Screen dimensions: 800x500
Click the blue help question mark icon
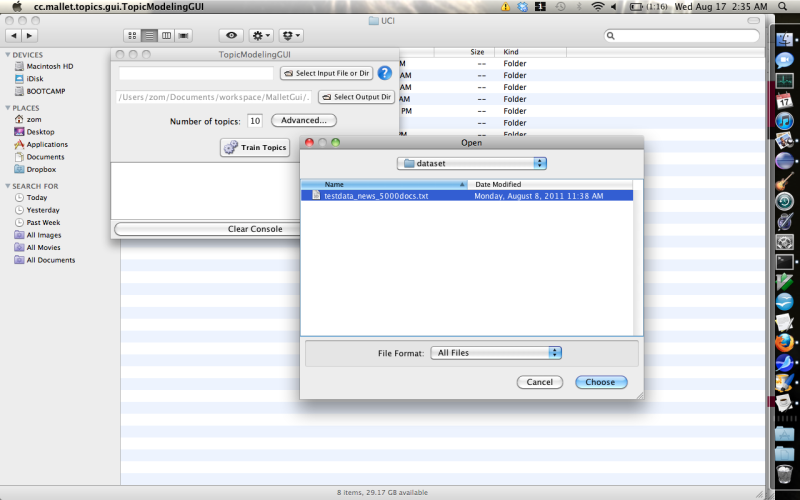[x=384, y=73]
